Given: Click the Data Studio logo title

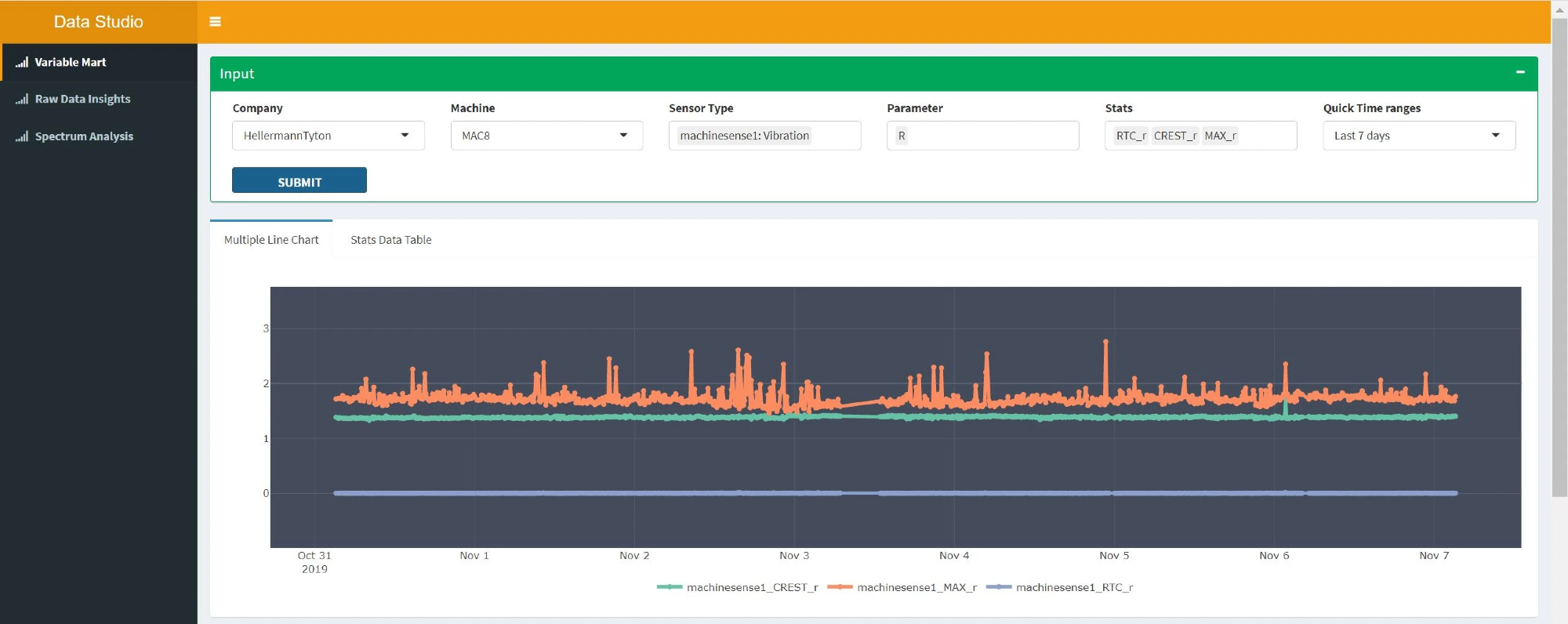Looking at the screenshot, I should click(x=98, y=22).
